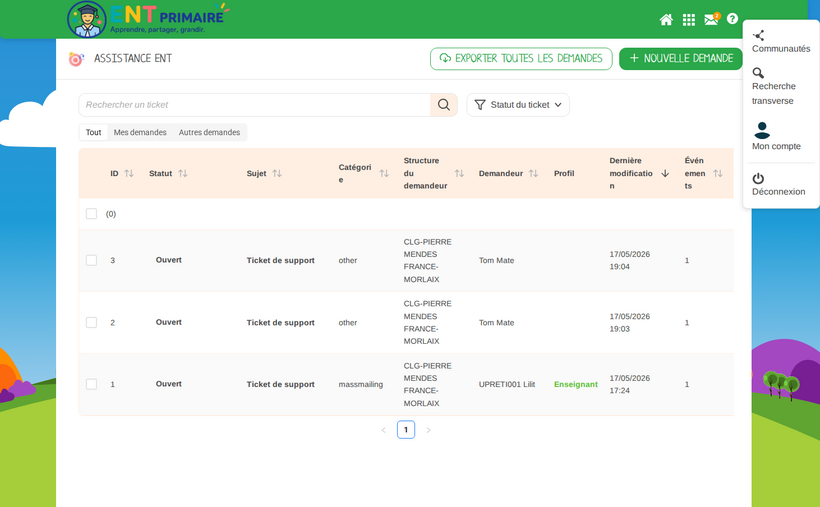
Task: Go to next page arrow
Action: [x=428, y=430]
